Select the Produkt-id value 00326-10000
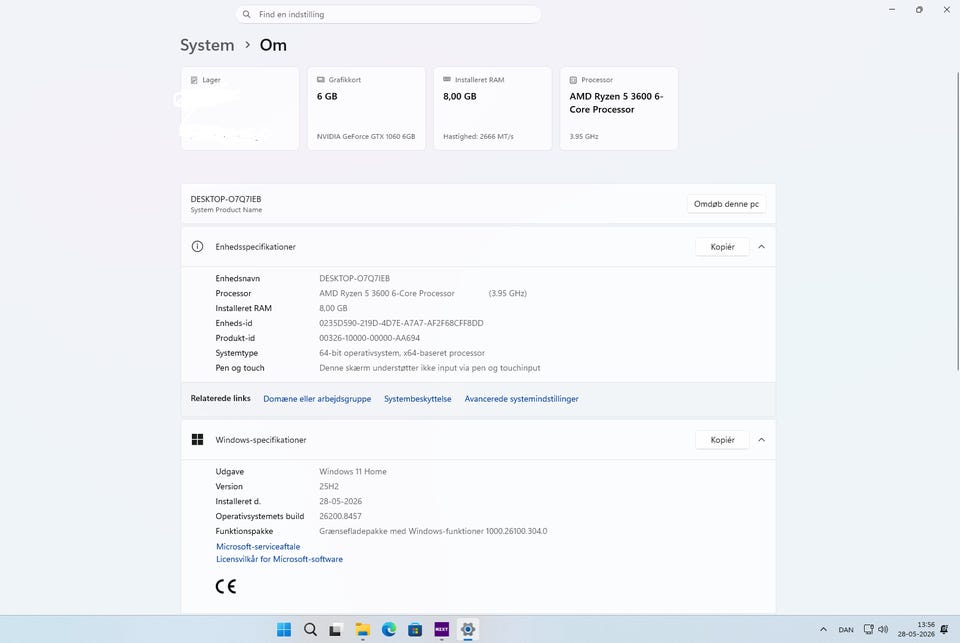Image resolution: width=960 pixels, height=643 pixels. click(x=369, y=338)
